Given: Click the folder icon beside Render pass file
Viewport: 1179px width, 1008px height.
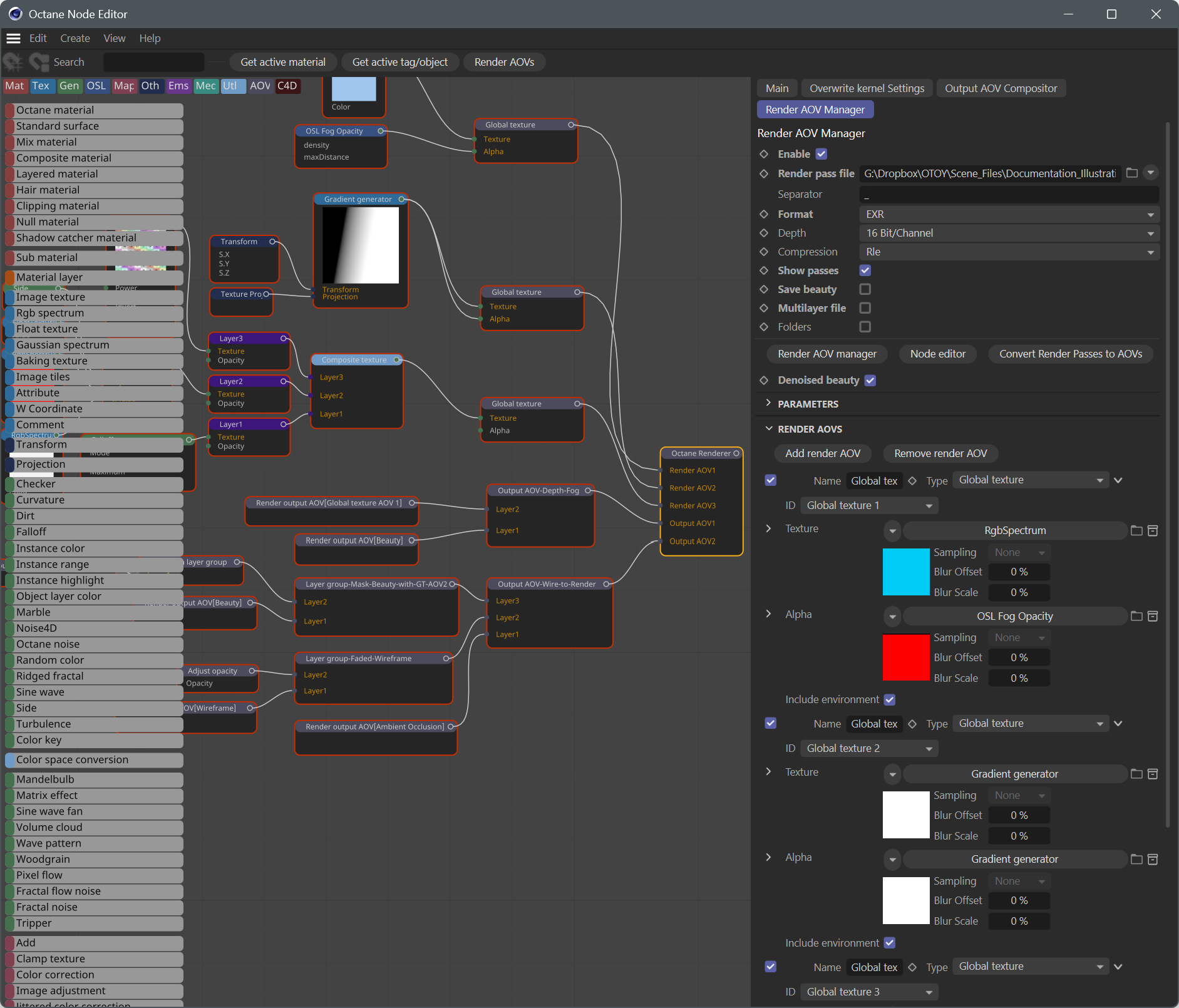Looking at the screenshot, I should (x=1131, y=173).
